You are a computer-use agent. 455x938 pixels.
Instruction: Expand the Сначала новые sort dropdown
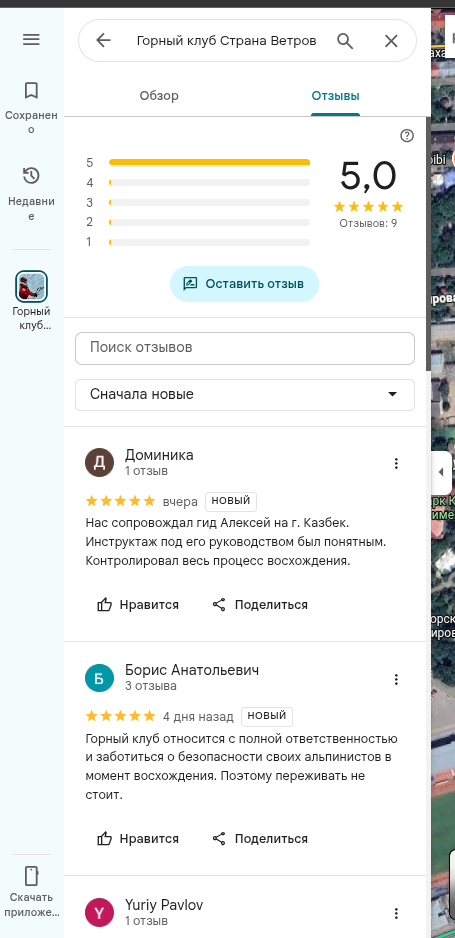245,395
